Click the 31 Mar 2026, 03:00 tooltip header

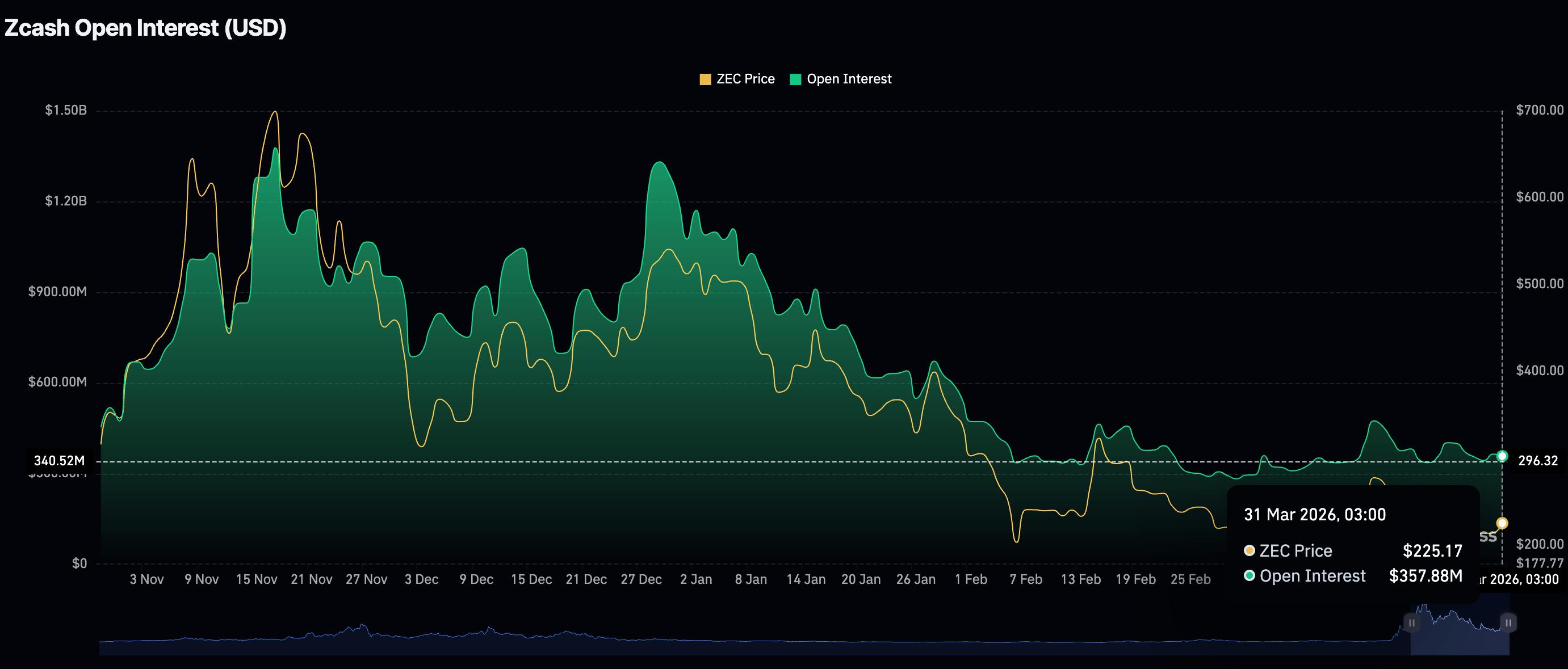tap(1315, 515)
